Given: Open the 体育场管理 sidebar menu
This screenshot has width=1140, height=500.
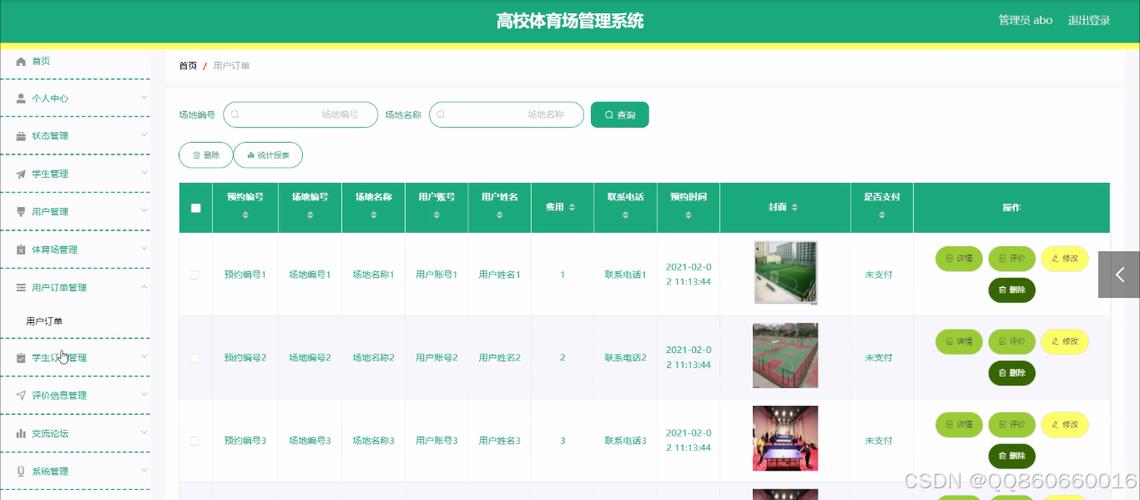Looking at the screenshot, I should click(75, 250).
